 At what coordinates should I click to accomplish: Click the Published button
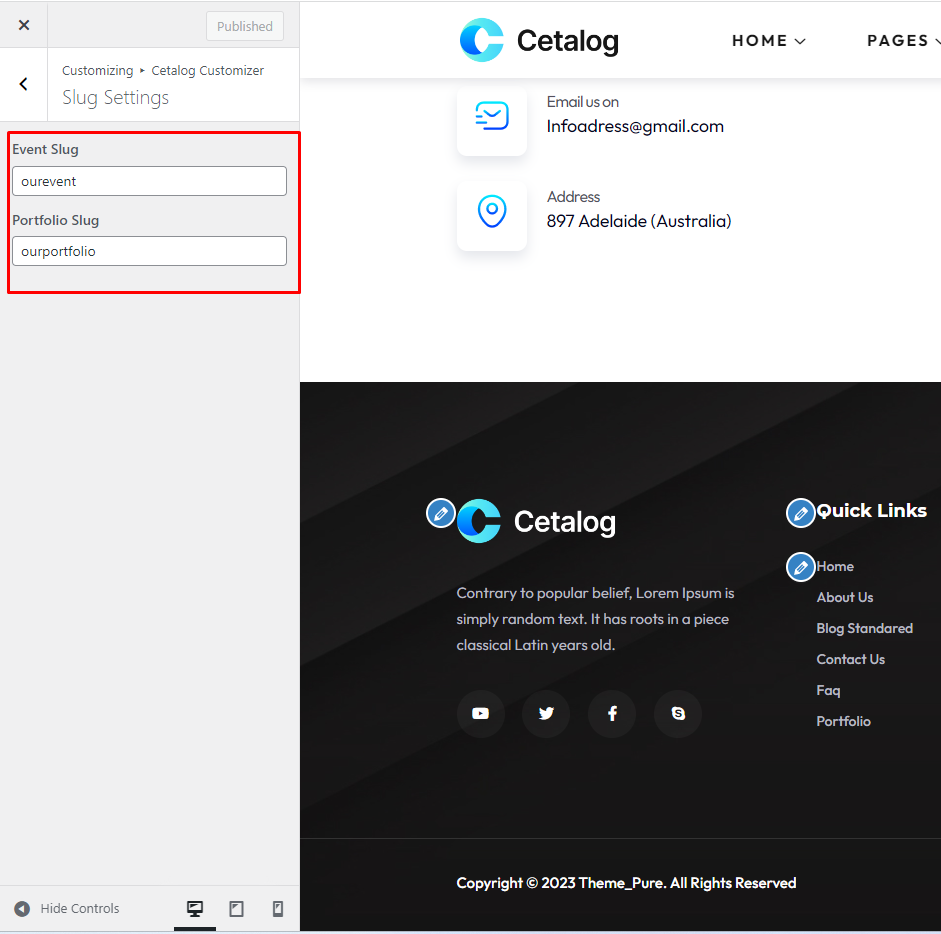(245, 26)
